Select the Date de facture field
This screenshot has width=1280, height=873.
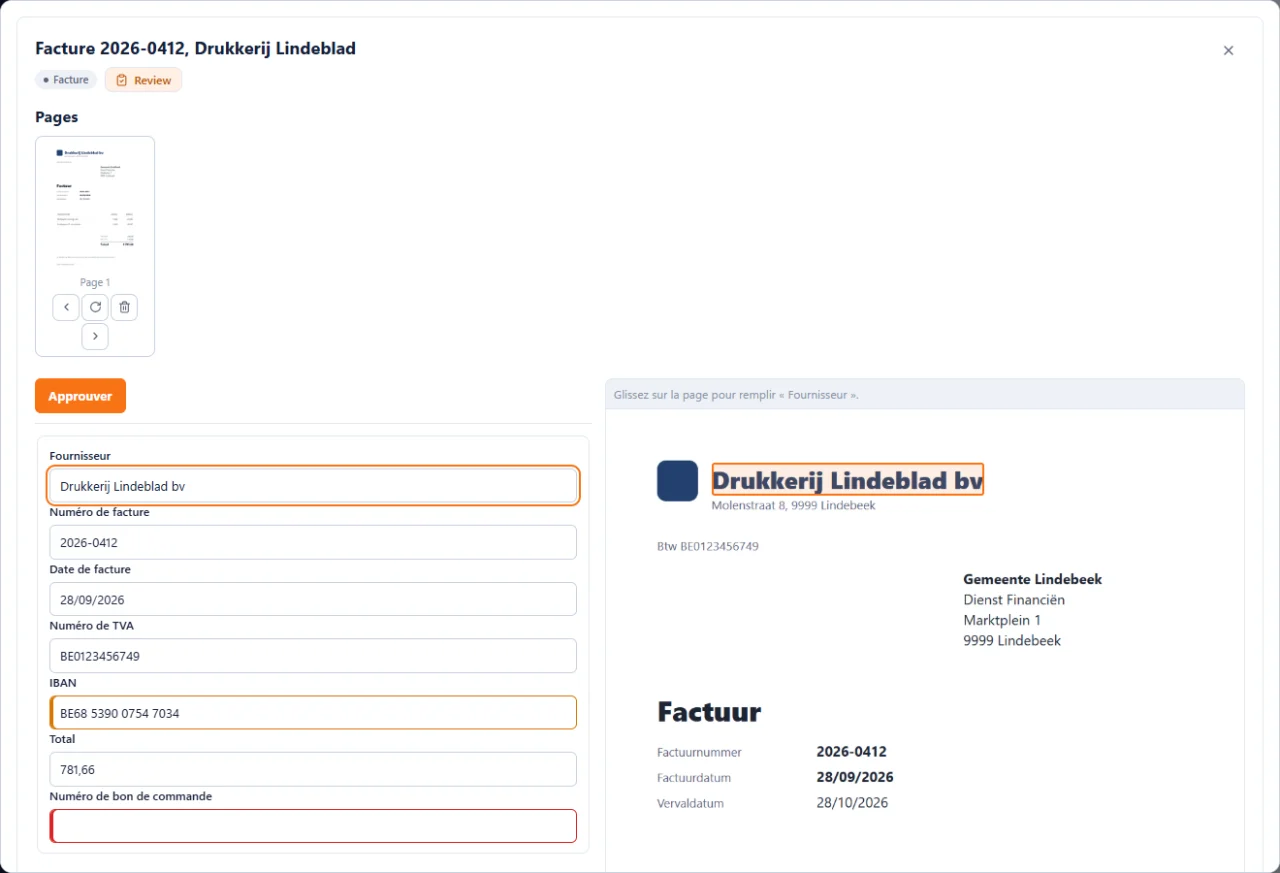(x=313, y=600)
